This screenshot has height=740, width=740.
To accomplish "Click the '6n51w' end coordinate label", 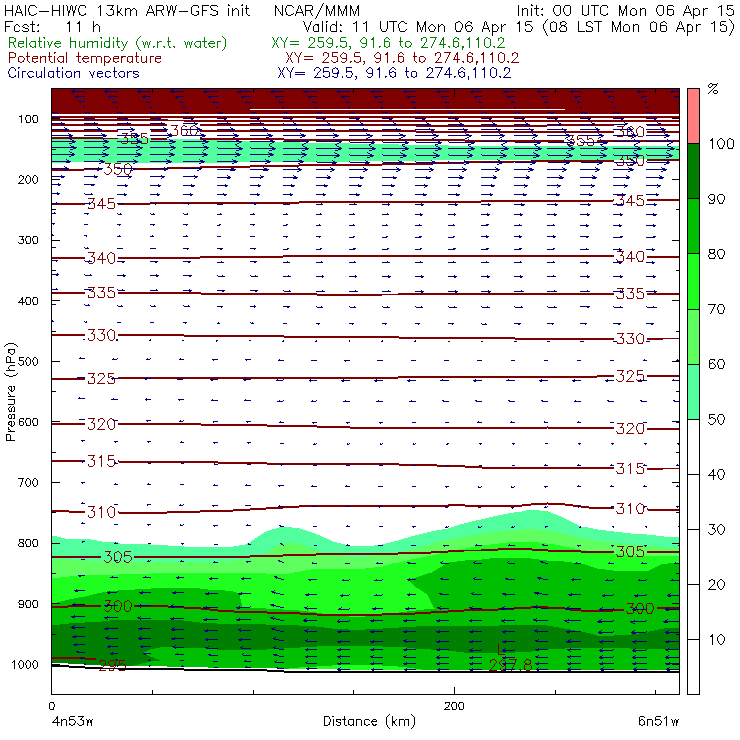I will (658, 722).
